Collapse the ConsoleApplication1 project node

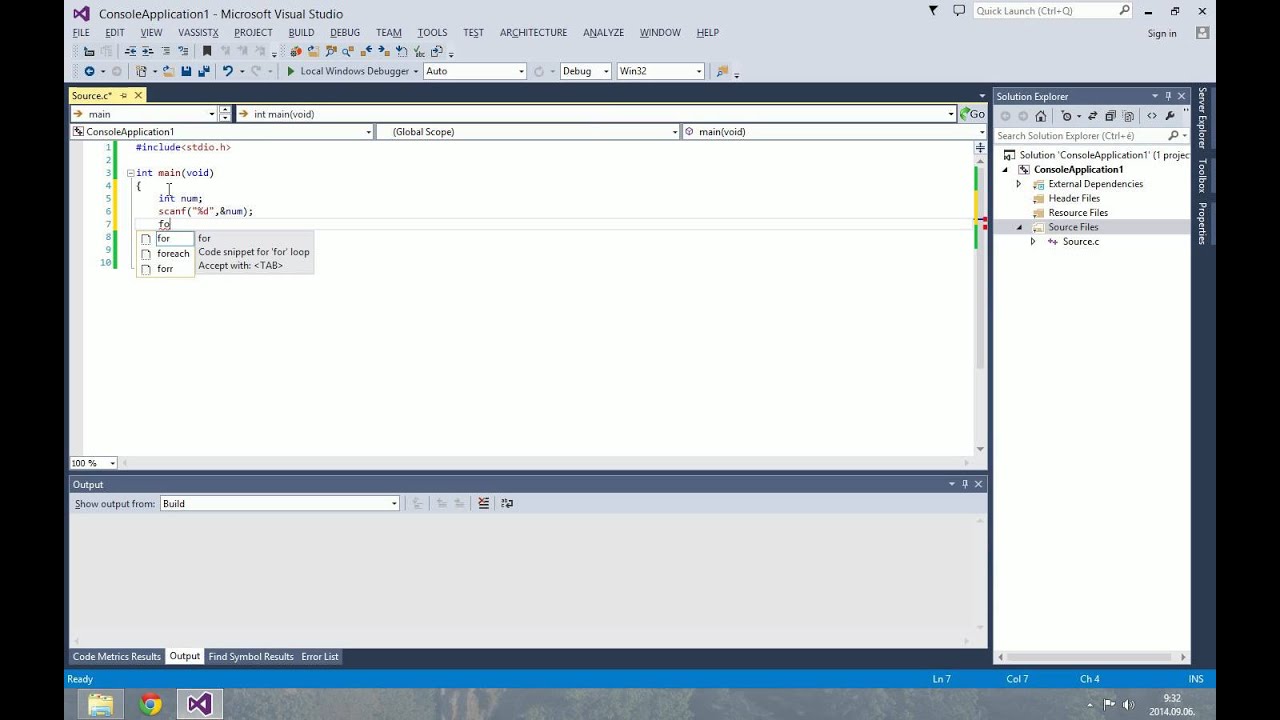pos(1006,170)
